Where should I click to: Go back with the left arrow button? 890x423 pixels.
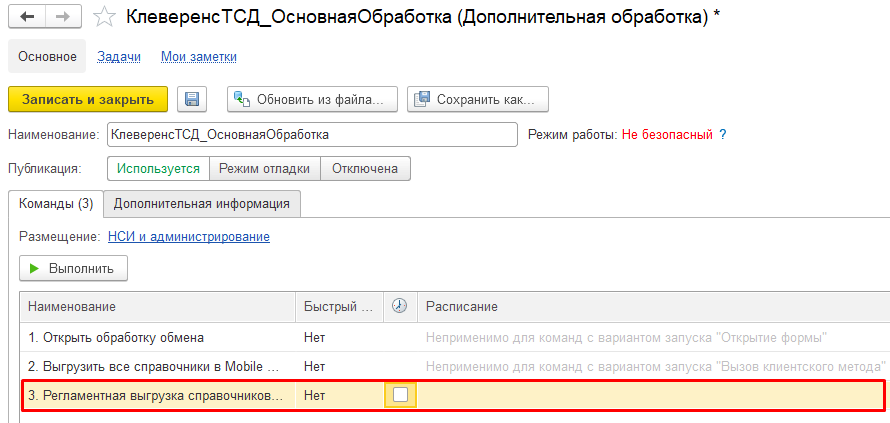pos(27,16)
